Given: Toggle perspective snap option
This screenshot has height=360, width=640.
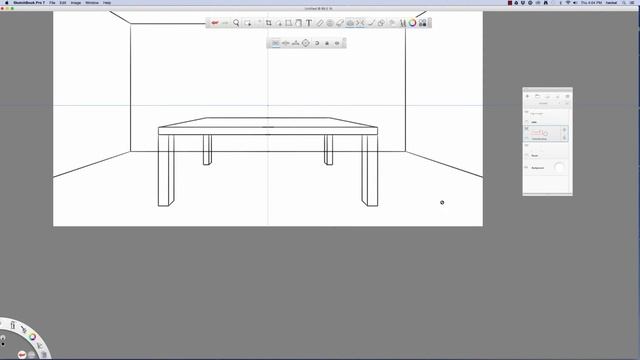Looking at the screenshot, I should point(317,43).
